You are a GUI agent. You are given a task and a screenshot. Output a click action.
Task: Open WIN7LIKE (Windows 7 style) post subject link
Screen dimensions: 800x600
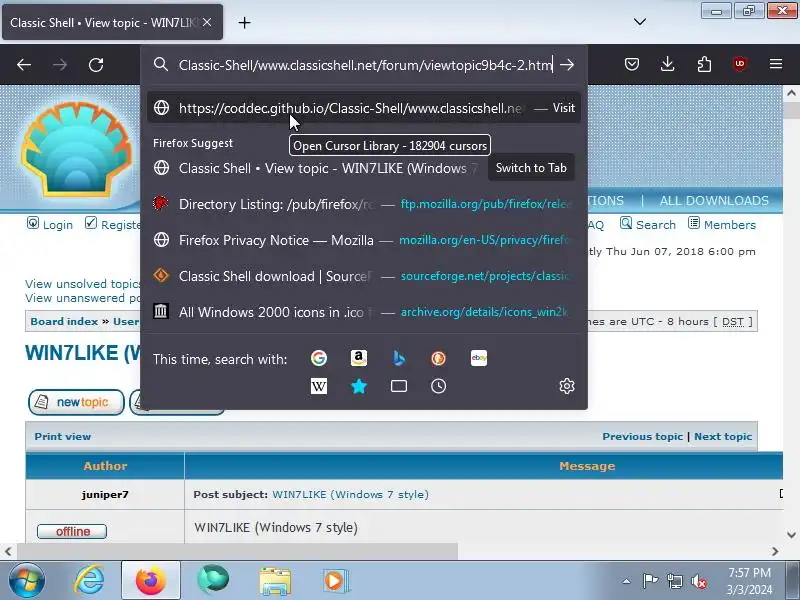(350, 494)
